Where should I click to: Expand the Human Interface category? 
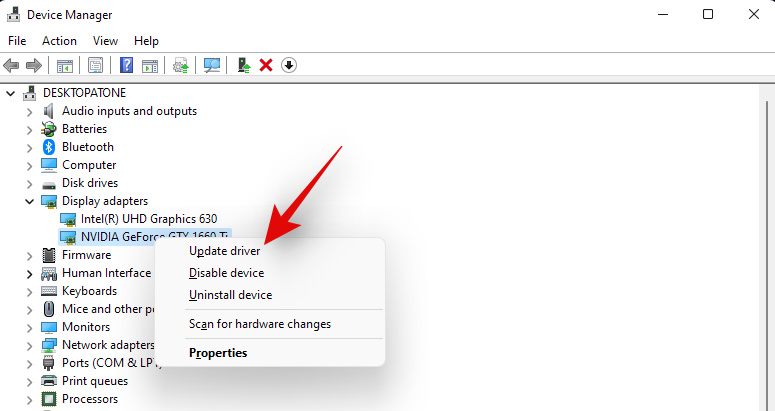30,274
